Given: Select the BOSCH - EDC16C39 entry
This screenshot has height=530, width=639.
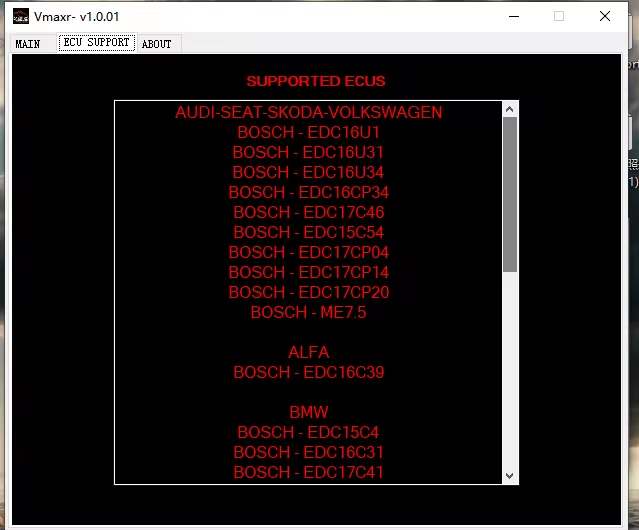Looking at the screenshot, I should 308,372.
